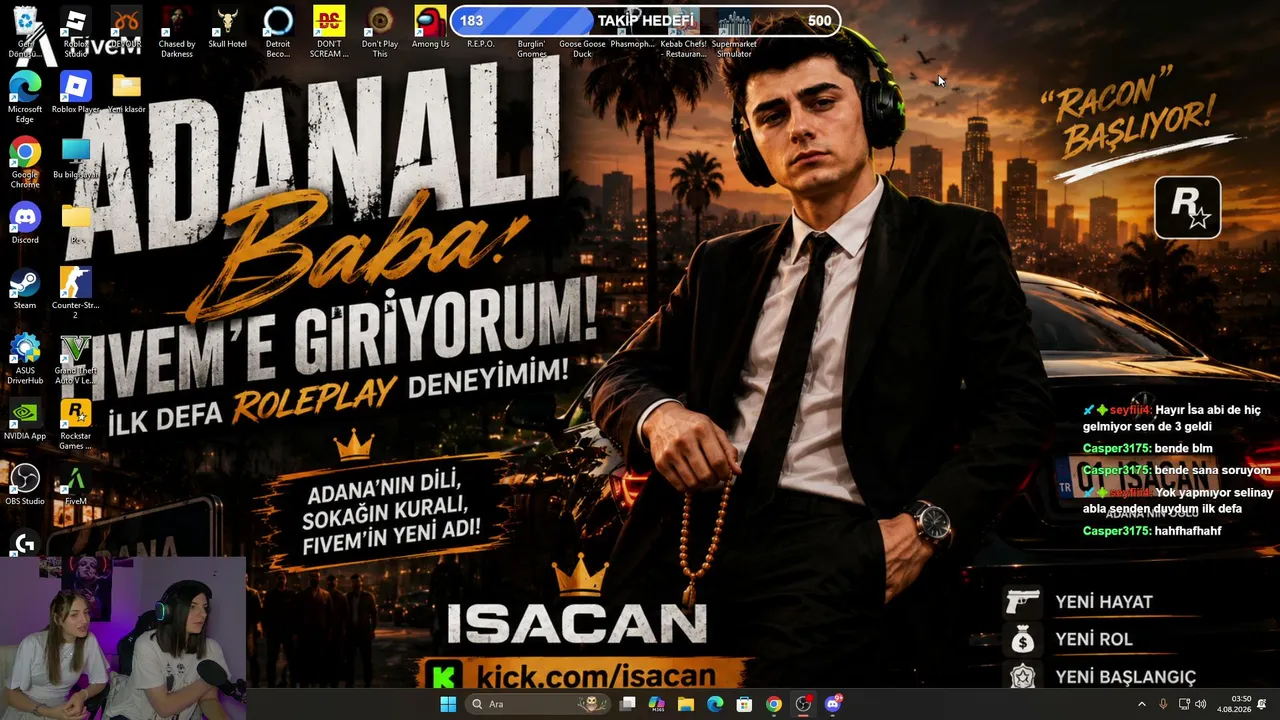Switch to Google Chrome on the taskbar
The height and width of the screenshot is (720, 1280).
[773, 704]
